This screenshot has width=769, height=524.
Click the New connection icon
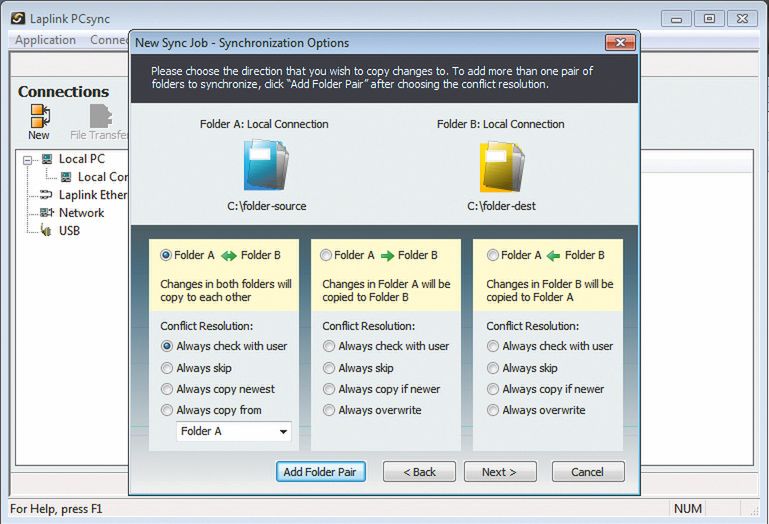[40, 116]
